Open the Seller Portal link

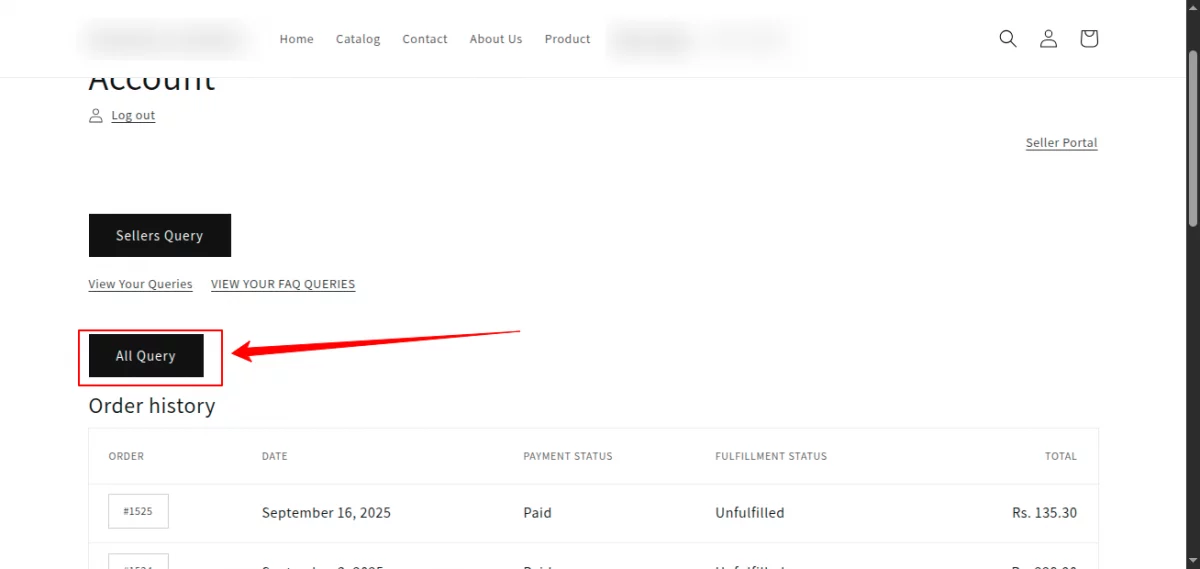[1061, 143]
